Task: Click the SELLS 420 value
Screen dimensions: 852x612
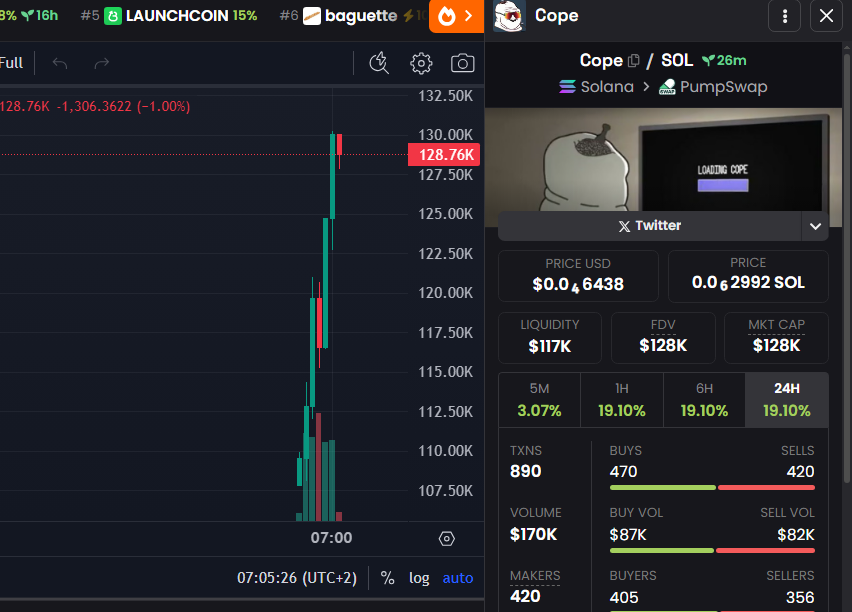Action: pos(800,471)
